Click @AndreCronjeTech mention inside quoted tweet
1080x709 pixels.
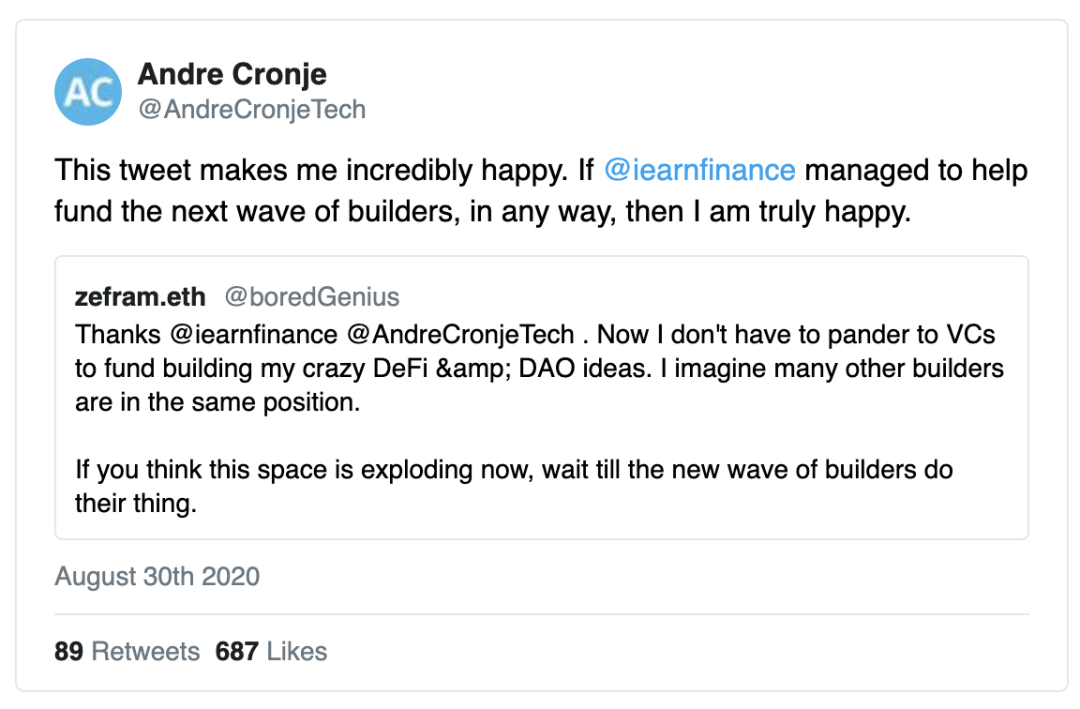(x=460, y=335)
